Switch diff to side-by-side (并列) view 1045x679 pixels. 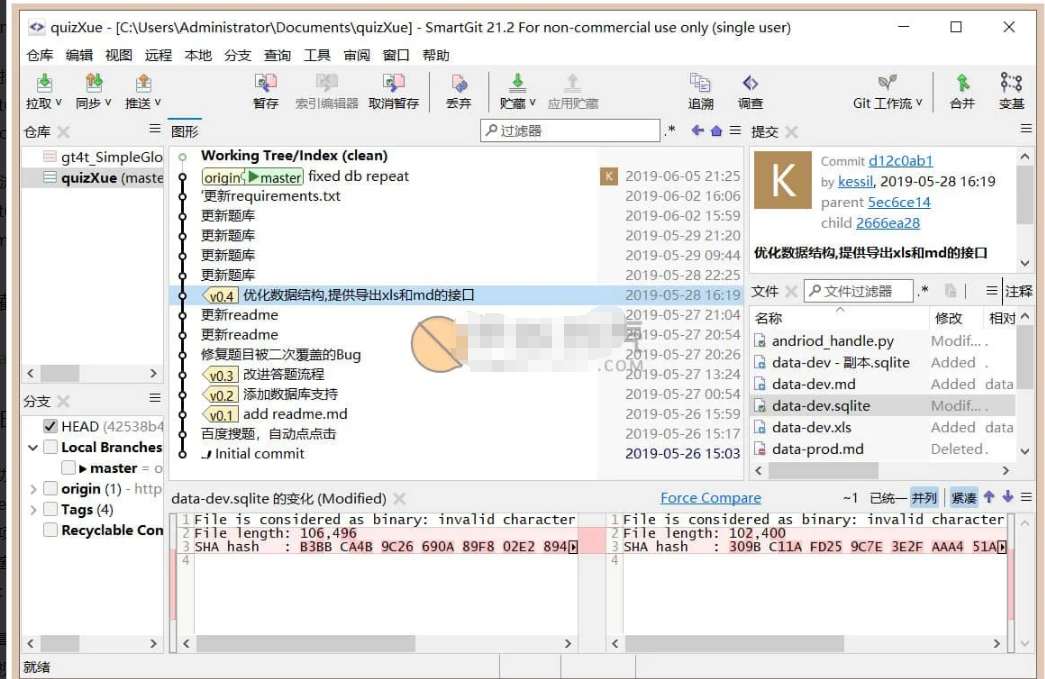pyautogui.click(x=924, y=498)
